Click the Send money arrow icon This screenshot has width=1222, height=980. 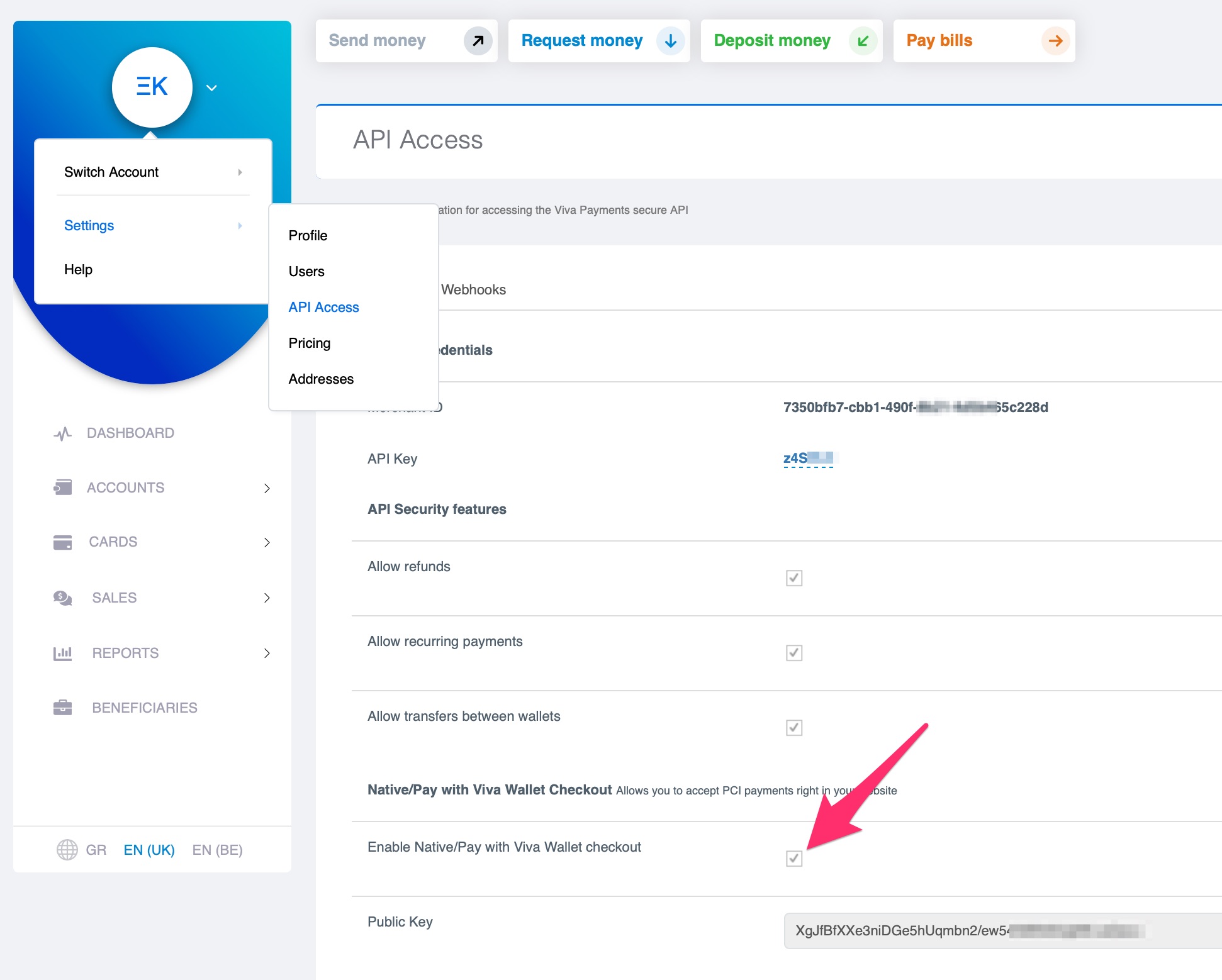pyautogui.click(x=477, y=40)
